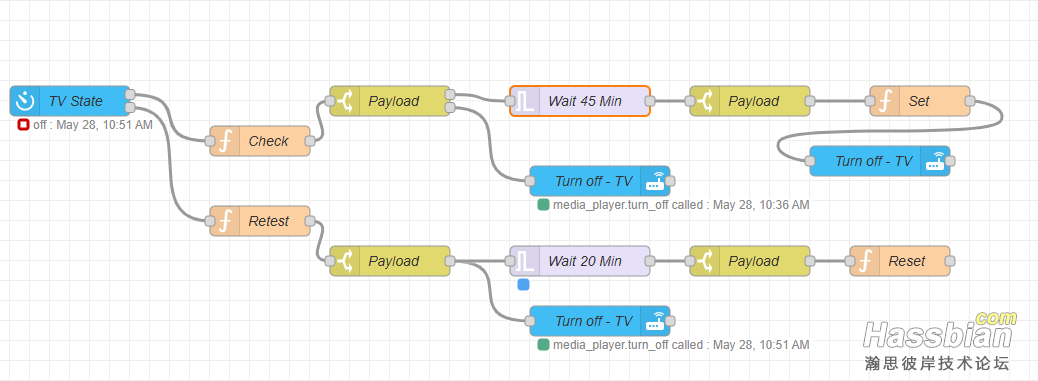This screenshot has width=1038, height=381.
Task: Click the Wait 20 Min trigger icon
Action: click(x=525, y=261)
